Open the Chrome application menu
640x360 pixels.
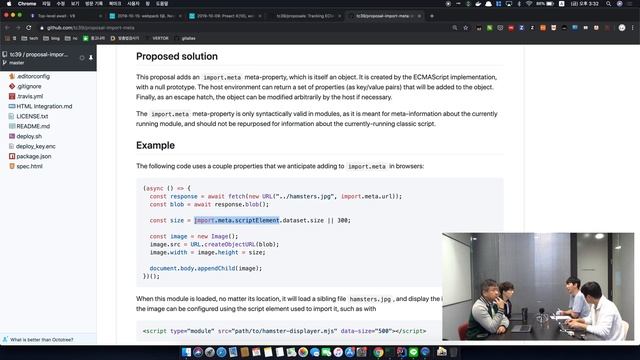27,4
